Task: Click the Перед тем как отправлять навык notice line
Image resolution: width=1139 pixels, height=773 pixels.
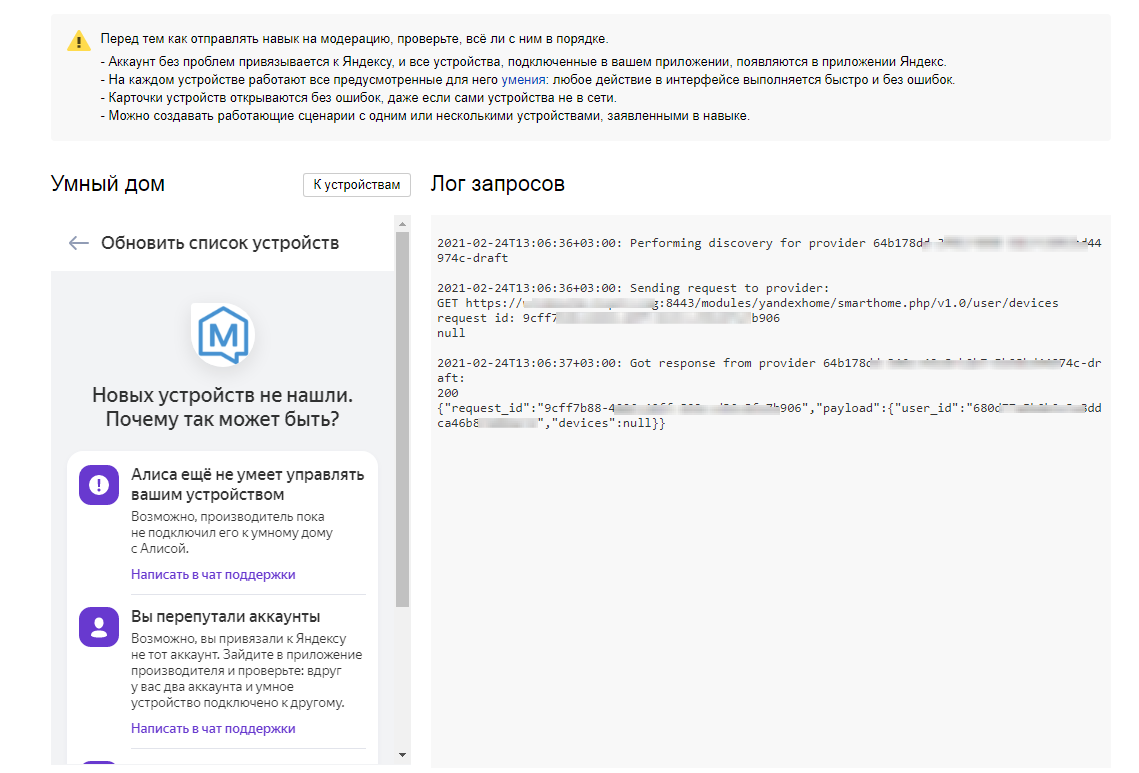Action: tap(354, 39)
